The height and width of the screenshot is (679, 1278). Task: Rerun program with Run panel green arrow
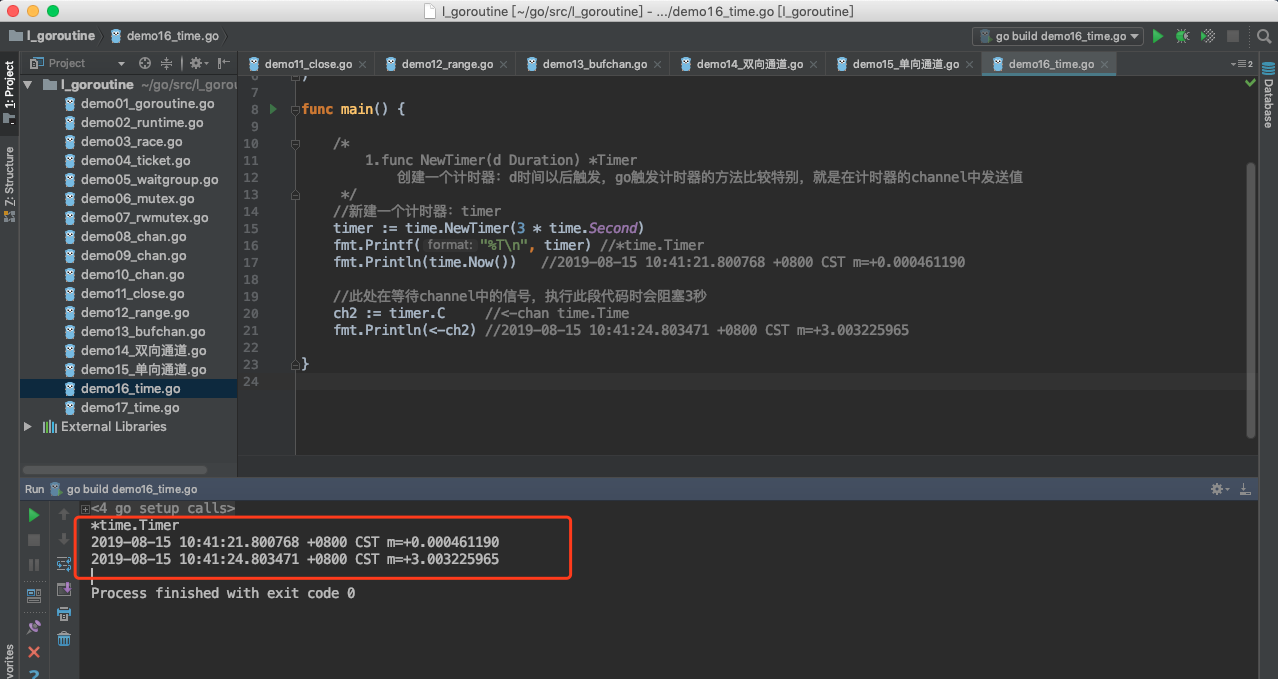pos(34,515)
